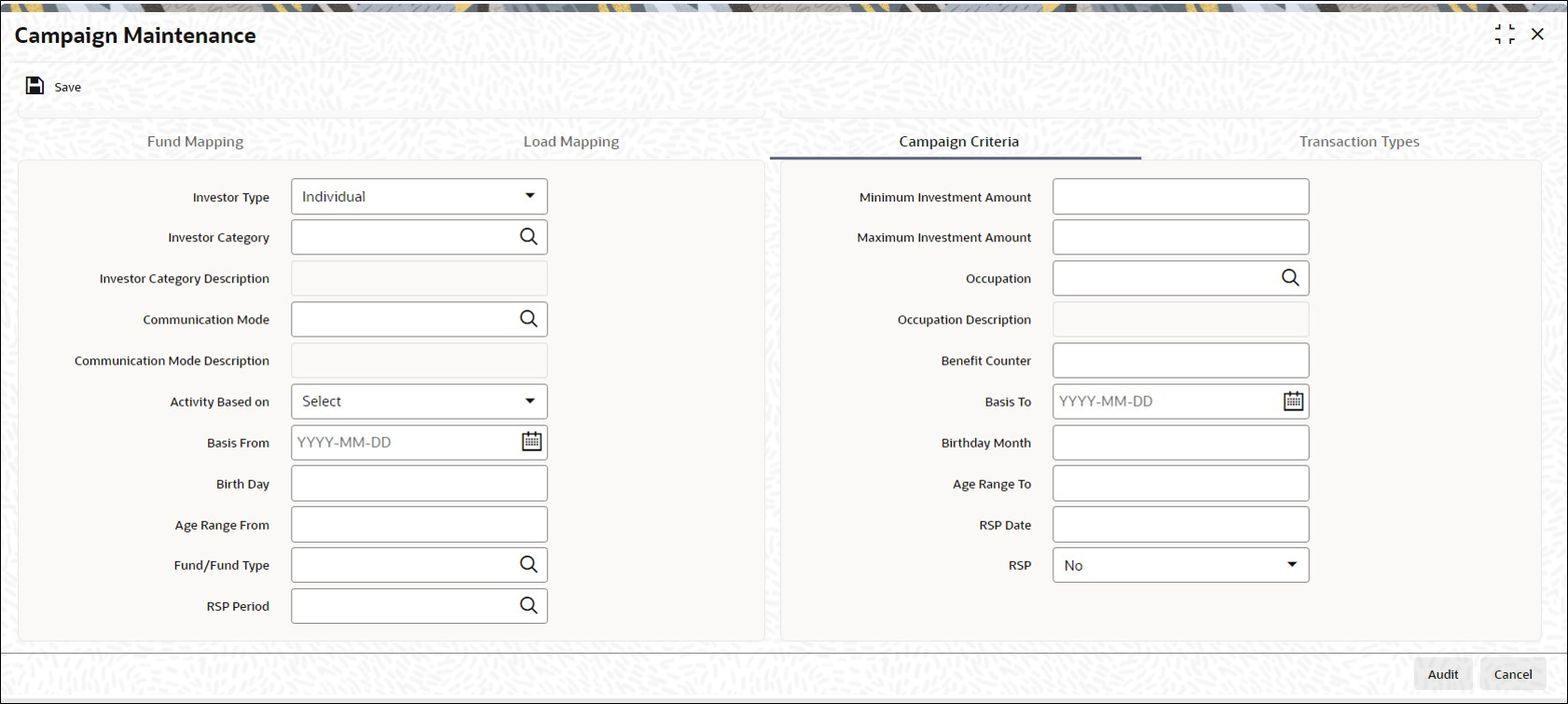This screenshot has width=1568, height=704.
Task: Open Occupation search lookup
Action: point(1290,278)
